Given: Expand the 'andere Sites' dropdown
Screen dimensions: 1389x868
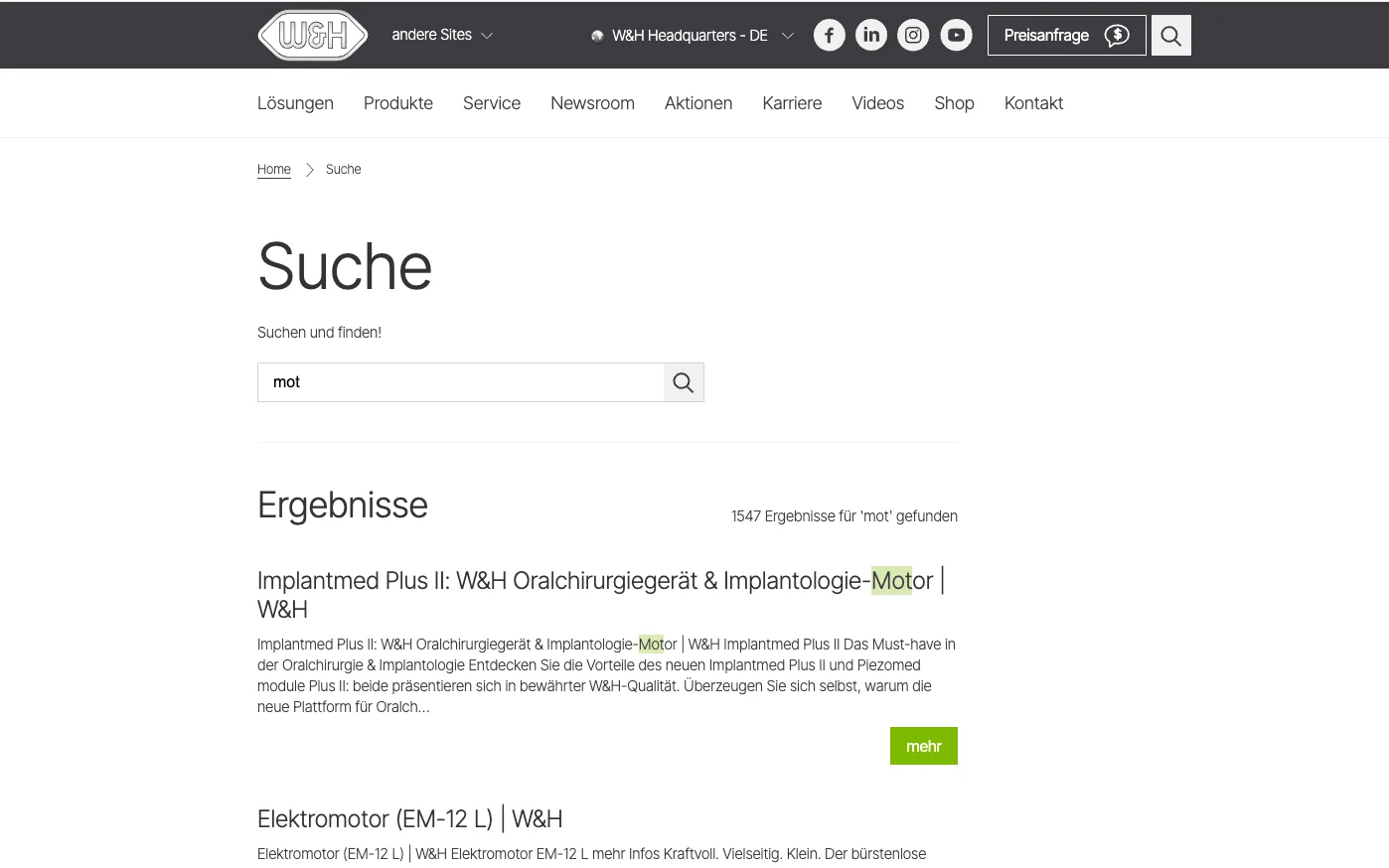Looking at the screenshot, I should 442,35.
